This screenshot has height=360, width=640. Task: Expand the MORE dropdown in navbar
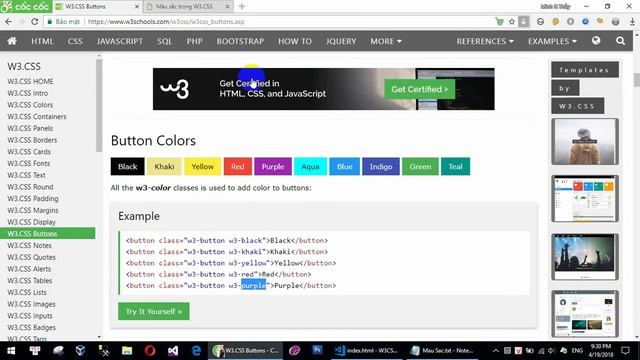click(x=386, y=41)
